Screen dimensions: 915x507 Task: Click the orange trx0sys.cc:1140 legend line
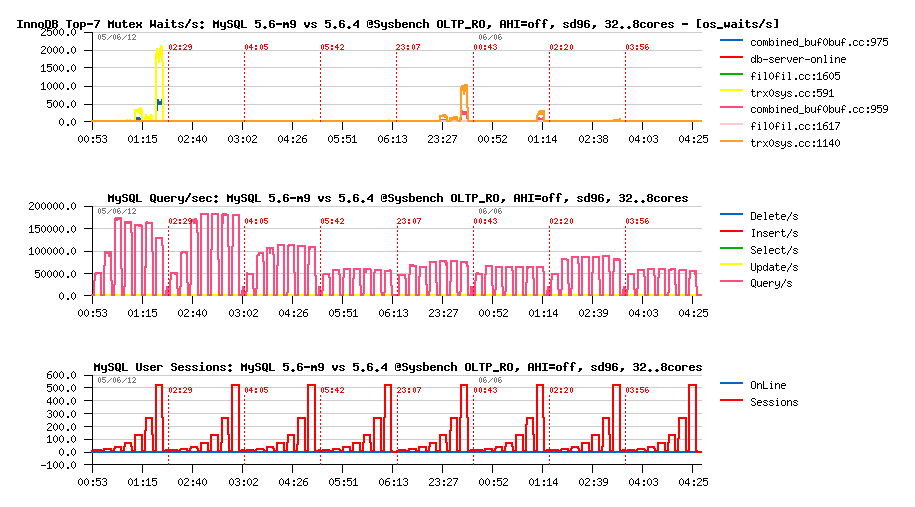[731, 141]
